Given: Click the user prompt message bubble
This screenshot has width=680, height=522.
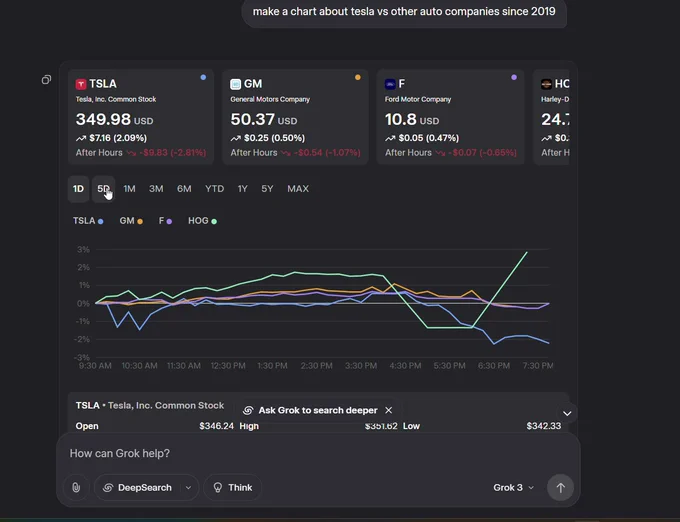Looking at the screenshot, I should click(x=404, y=12).
